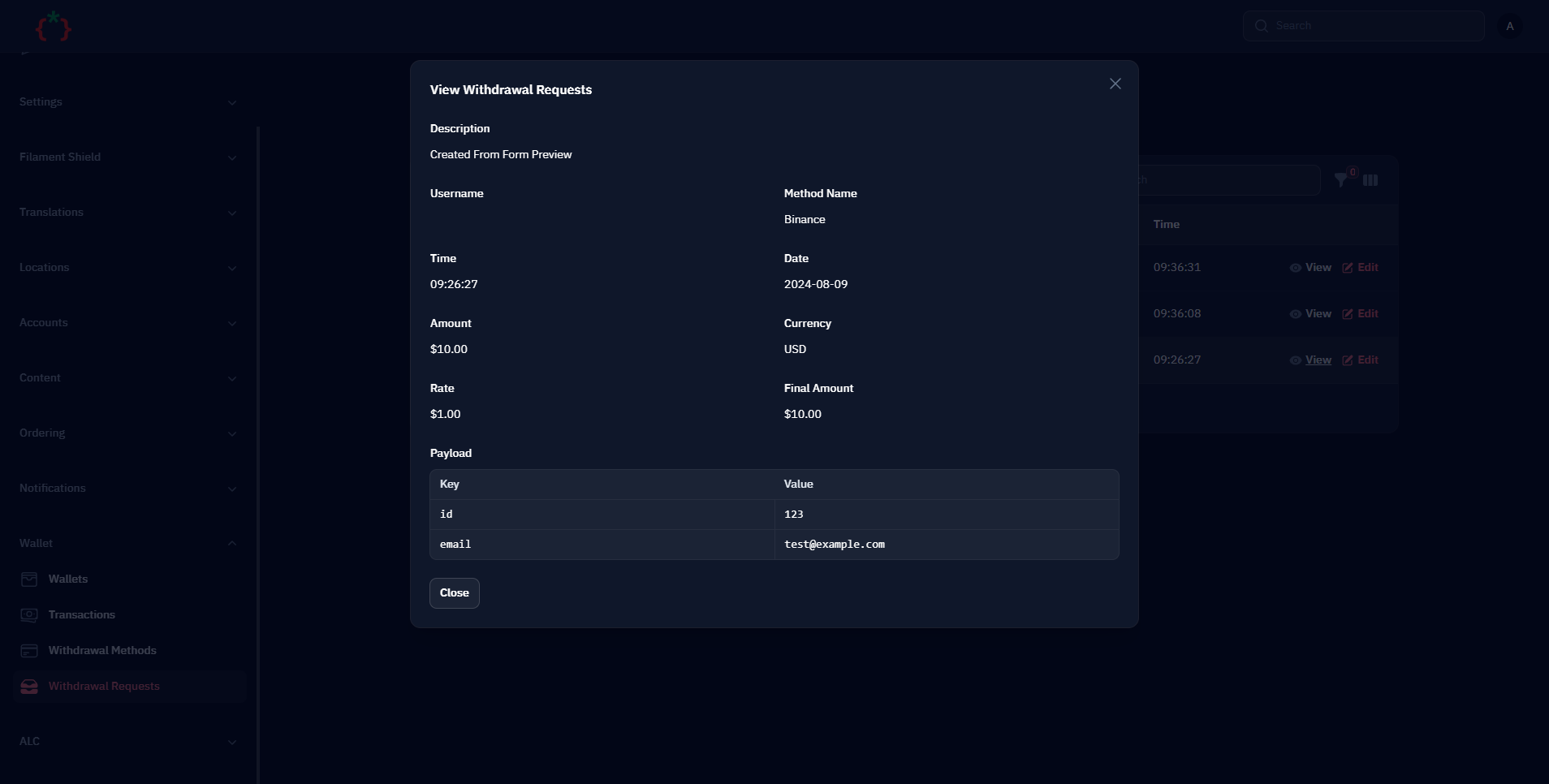Click the table cell 09:36:31
The width and height of the screenshot is (1549, 784).
pyautogui.click(x=1177, y=268)
